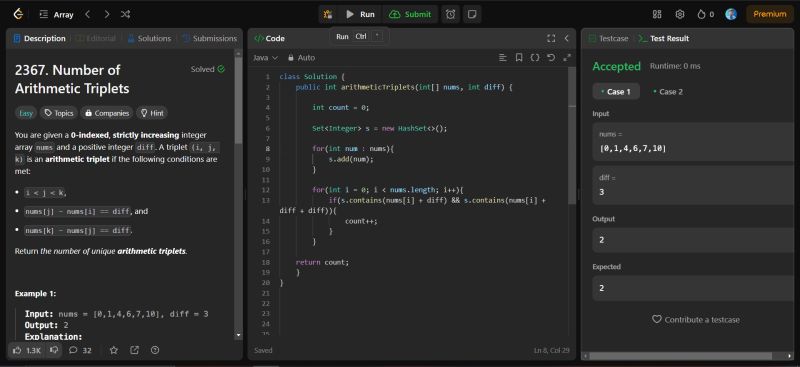This screenshot has width=800, height=367.
Task: Click the Premium button
Action: click(x=770, y=14)
